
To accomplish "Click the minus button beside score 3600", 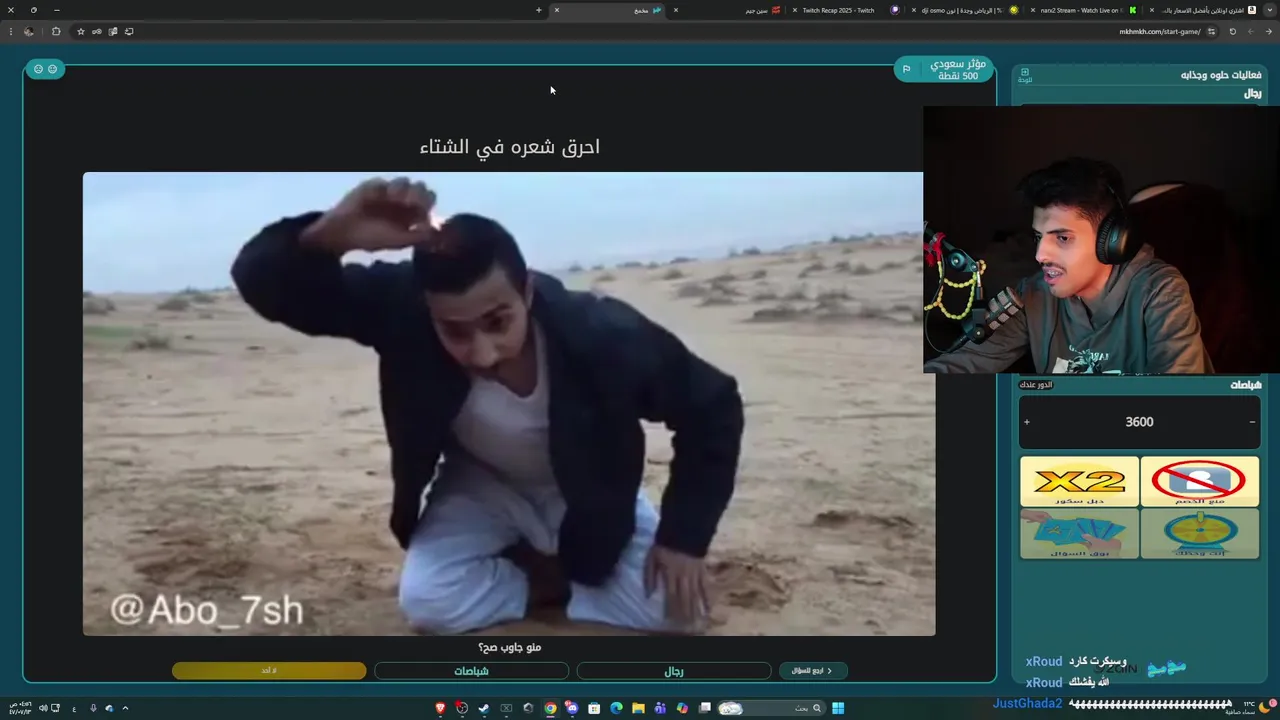I will tap(1252, 422).
